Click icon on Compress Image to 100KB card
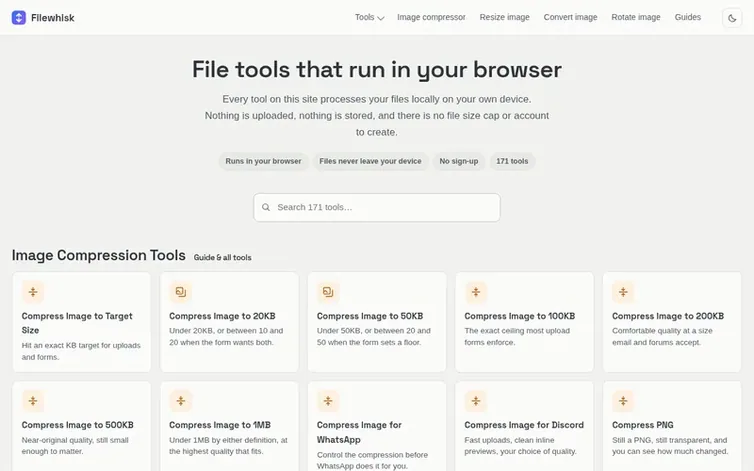 pos(476,292)
